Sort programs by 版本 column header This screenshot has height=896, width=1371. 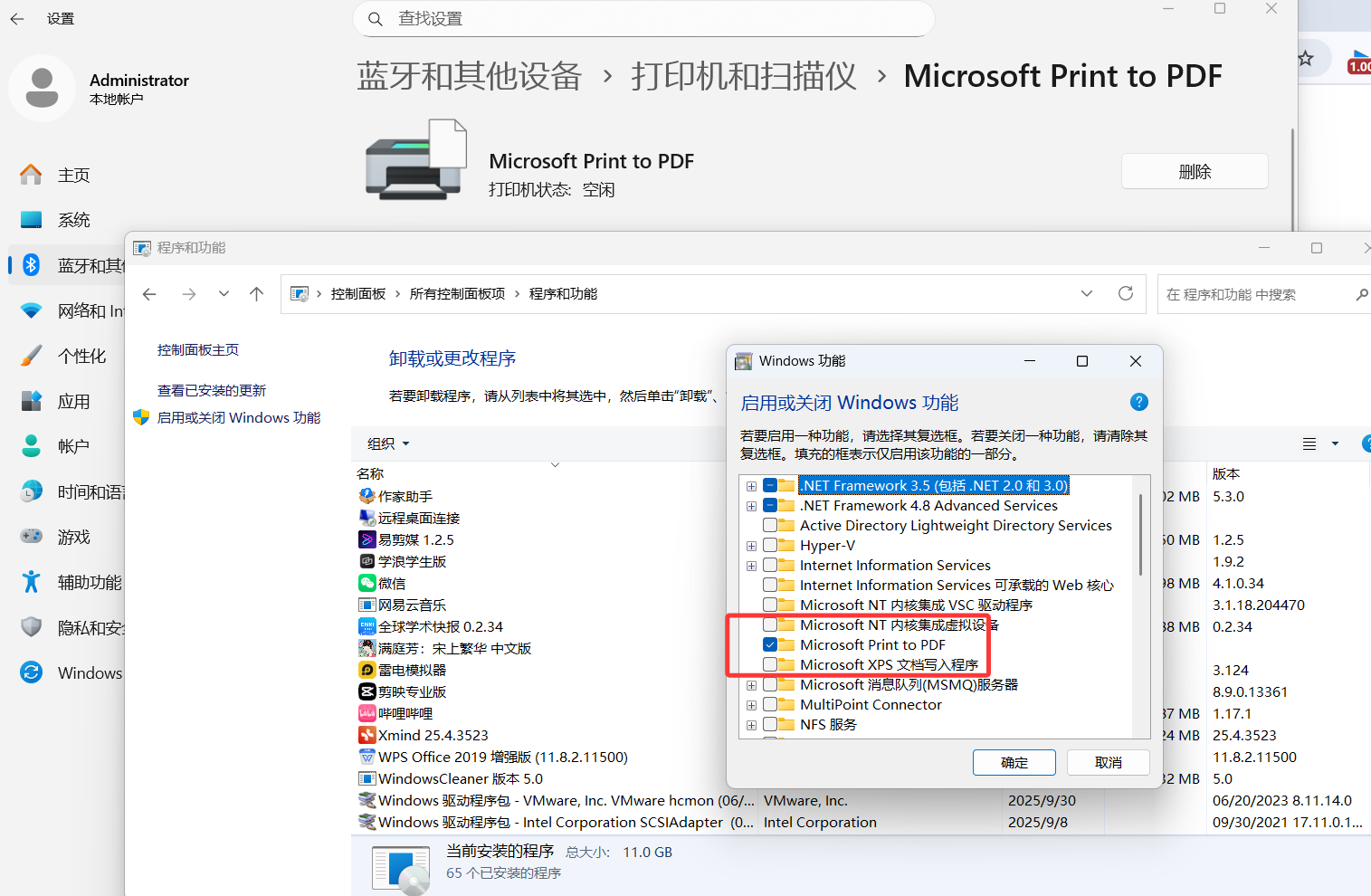pyautogui.click(x=1226, y=473)
